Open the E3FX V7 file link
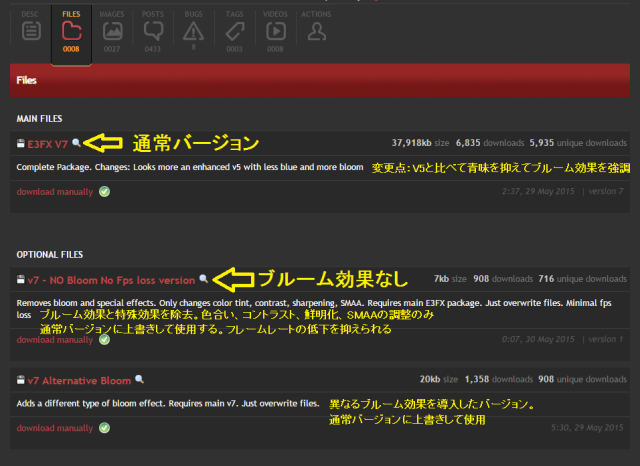 [47, 144]
